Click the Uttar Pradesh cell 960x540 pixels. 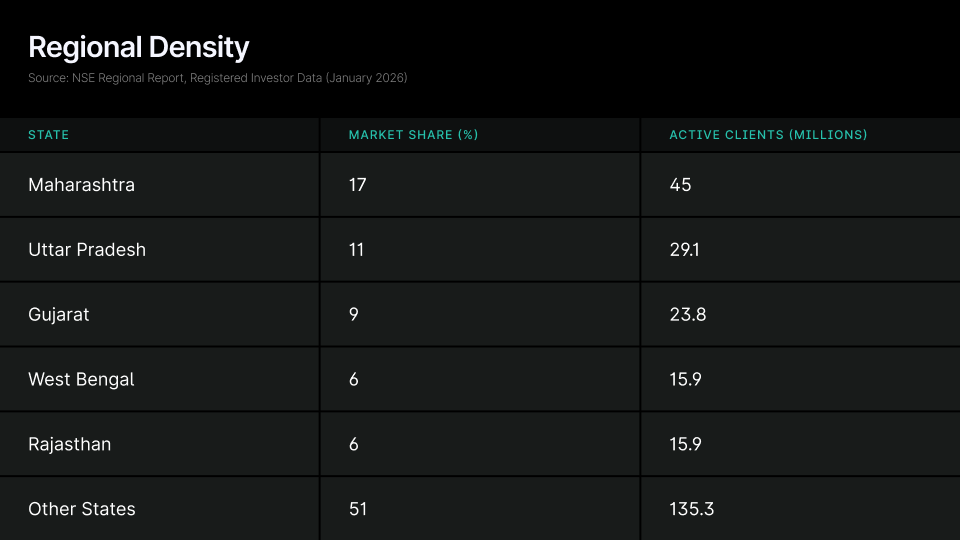tap(87, 250)
